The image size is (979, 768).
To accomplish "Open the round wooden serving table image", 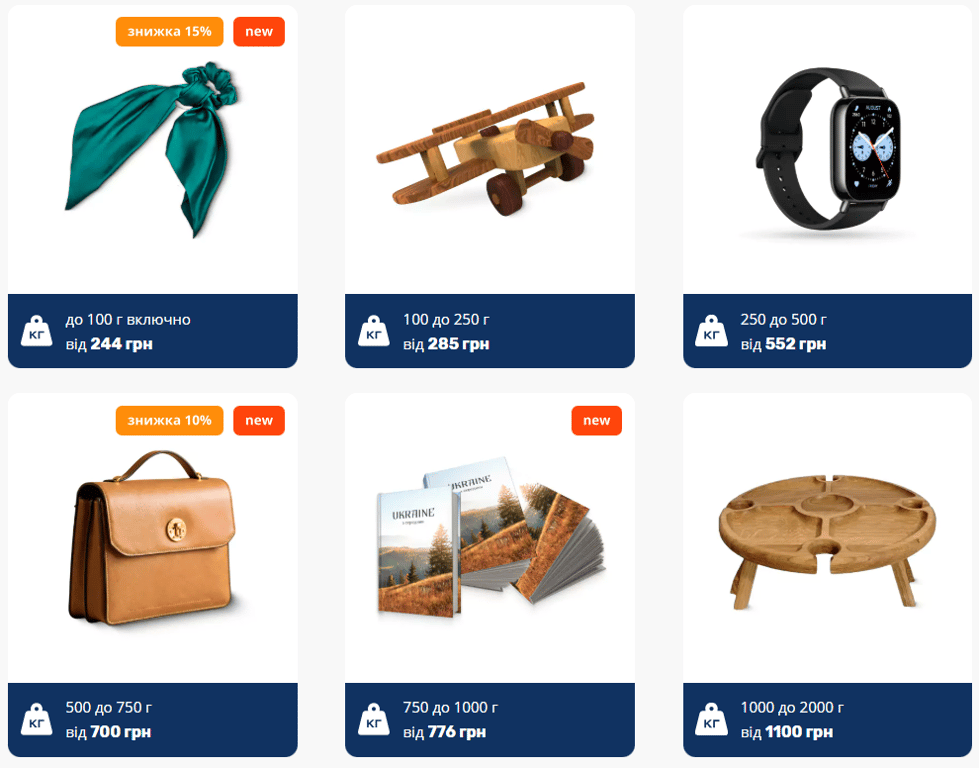I will (x=827, y=541).
